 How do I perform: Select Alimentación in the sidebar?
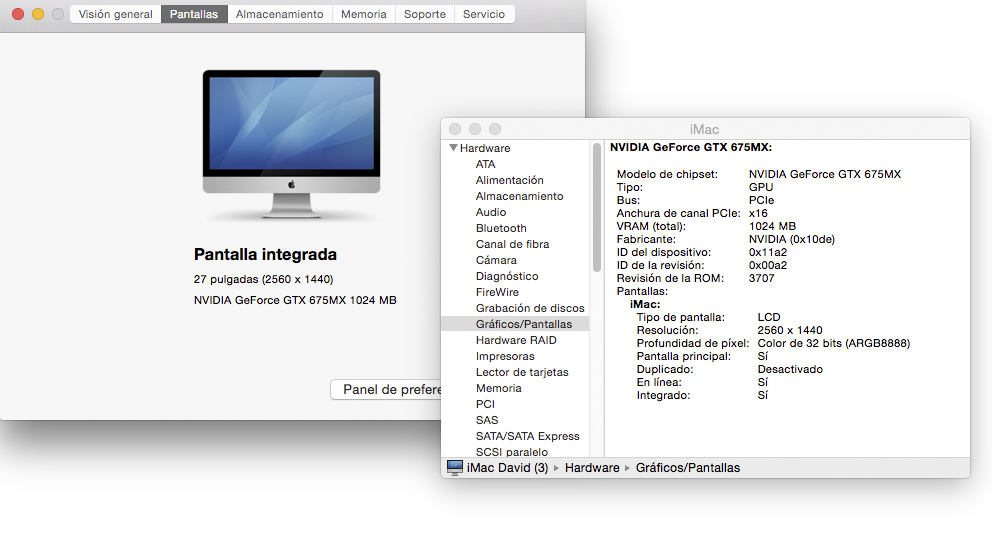pos(509,180)
